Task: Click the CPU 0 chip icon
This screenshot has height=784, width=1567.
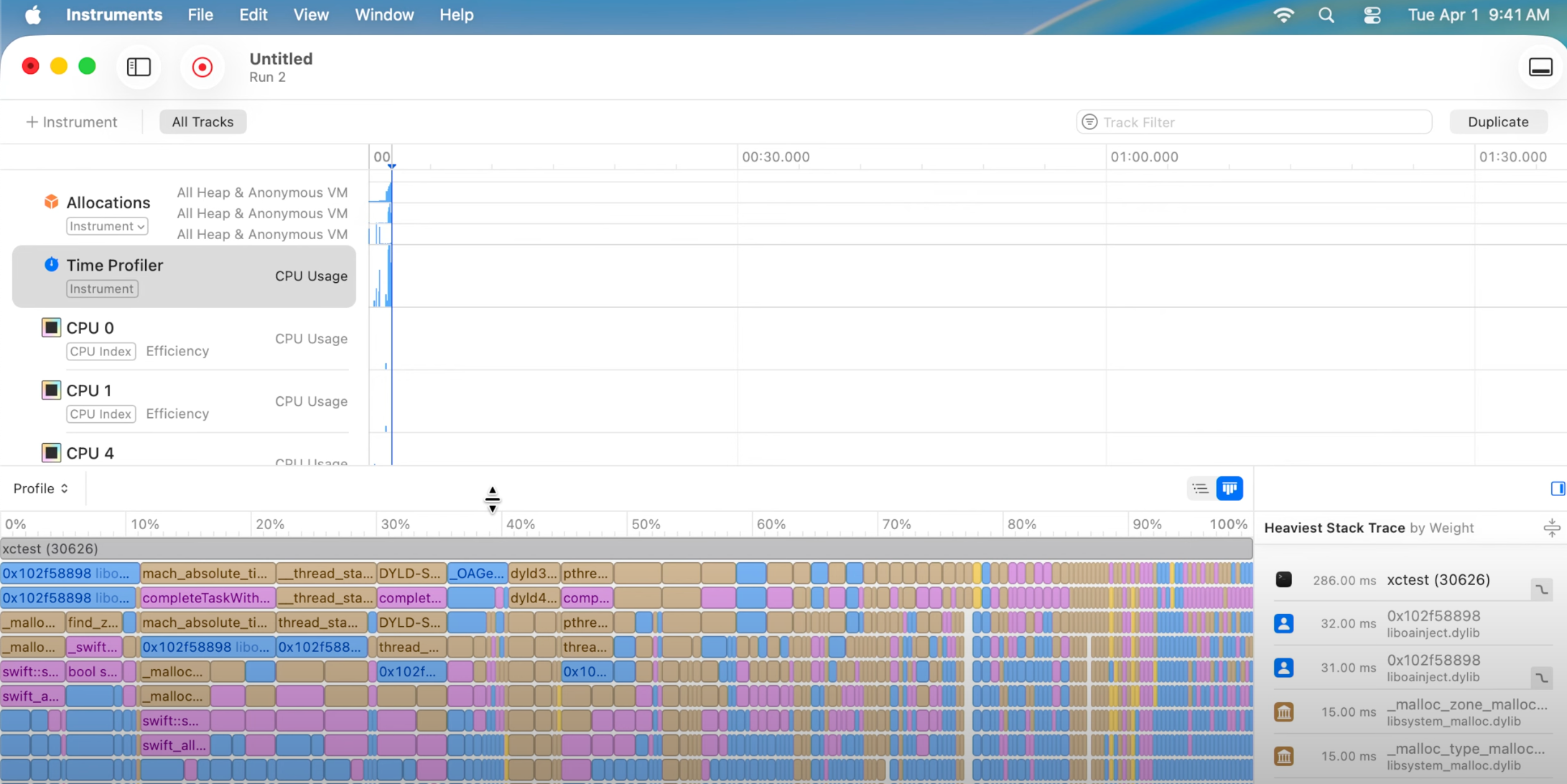Action: coord(51,327)
